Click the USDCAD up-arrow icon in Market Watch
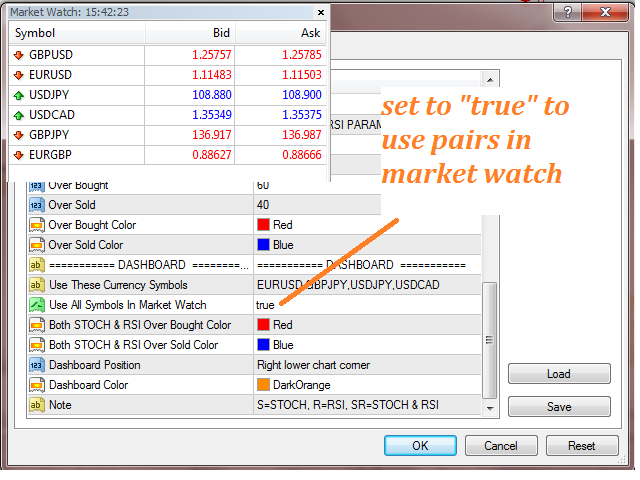 pyautogui.click(x=18, y=115)
